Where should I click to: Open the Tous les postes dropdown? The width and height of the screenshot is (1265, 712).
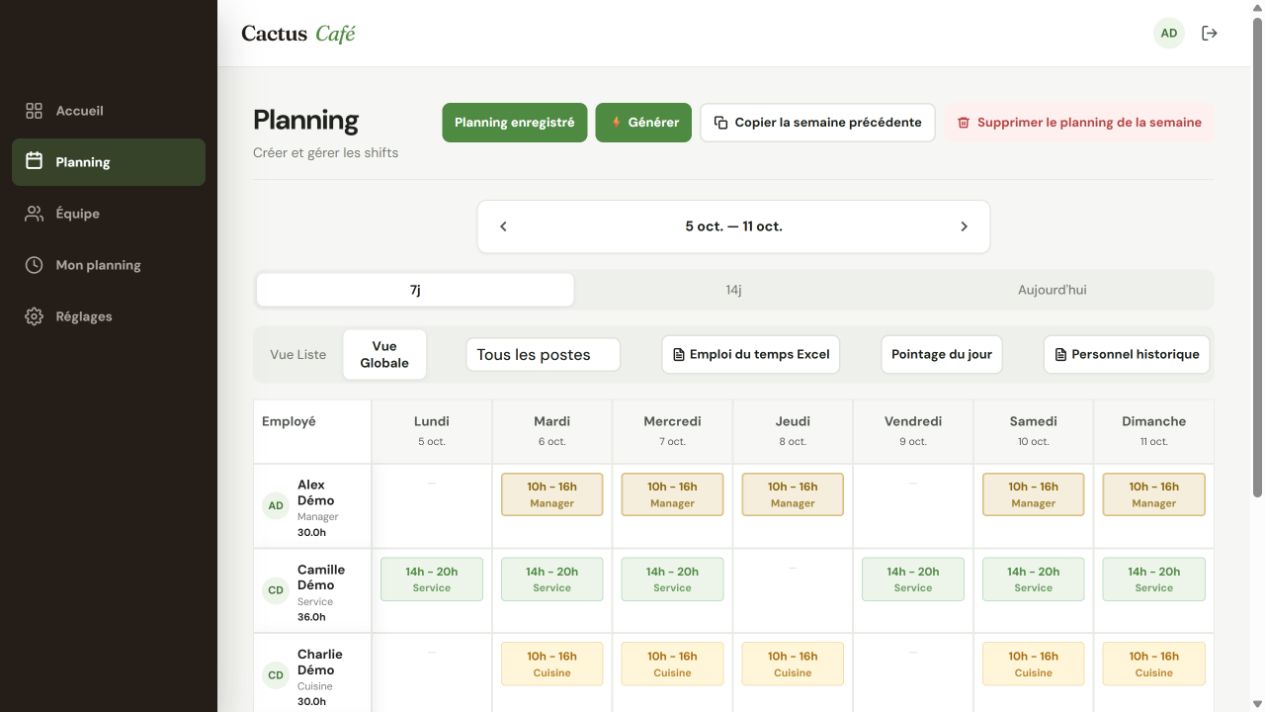click(543, 355)
